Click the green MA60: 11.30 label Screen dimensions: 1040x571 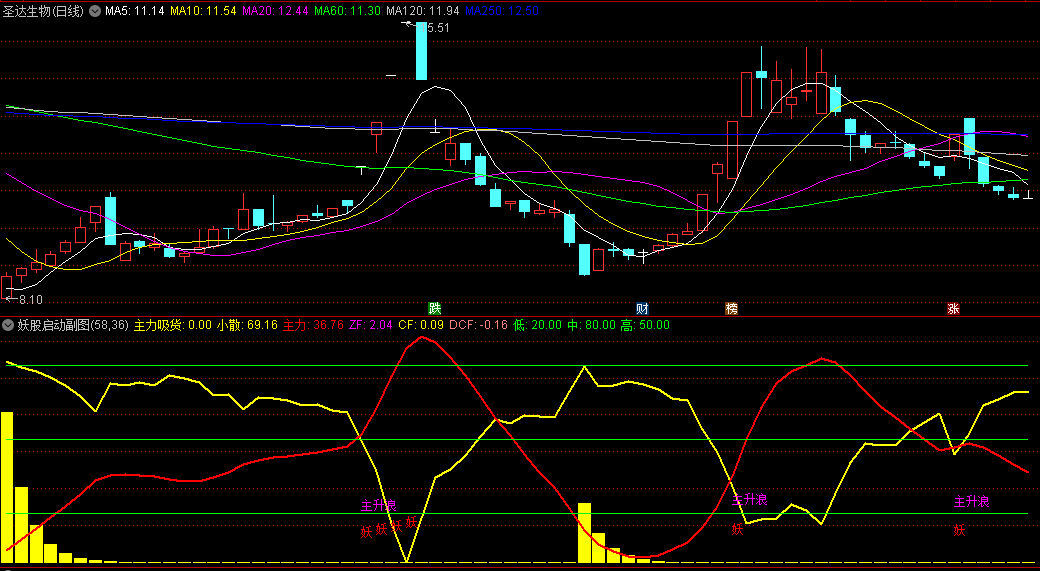348,11
